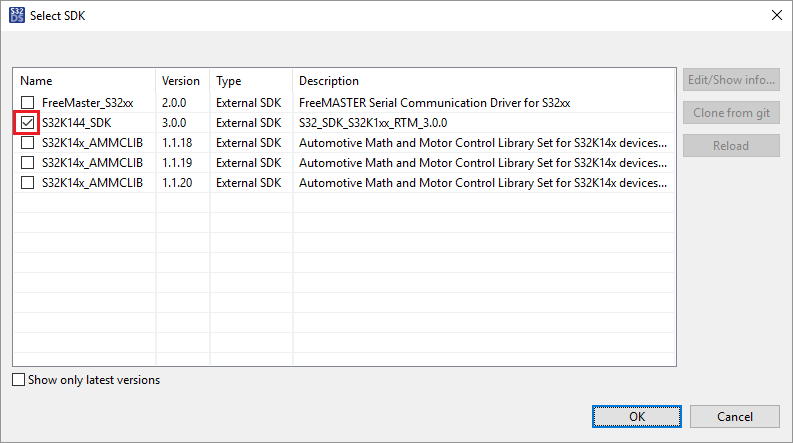
Task: Click the S32DS icon in title bar
Action: click(x=15, y=15)
